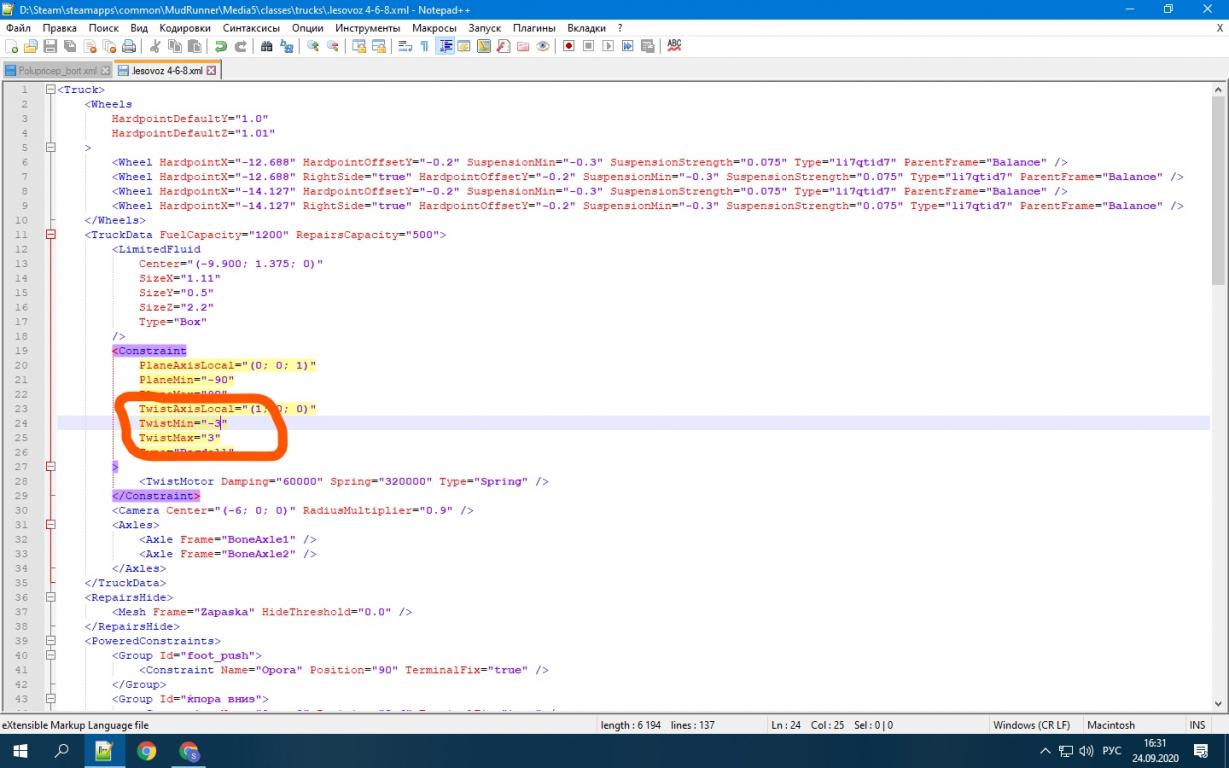Click the Undo arrow icon
Image resolution: width=1229 pixels, height=768 pixels.
pos(220,47)
